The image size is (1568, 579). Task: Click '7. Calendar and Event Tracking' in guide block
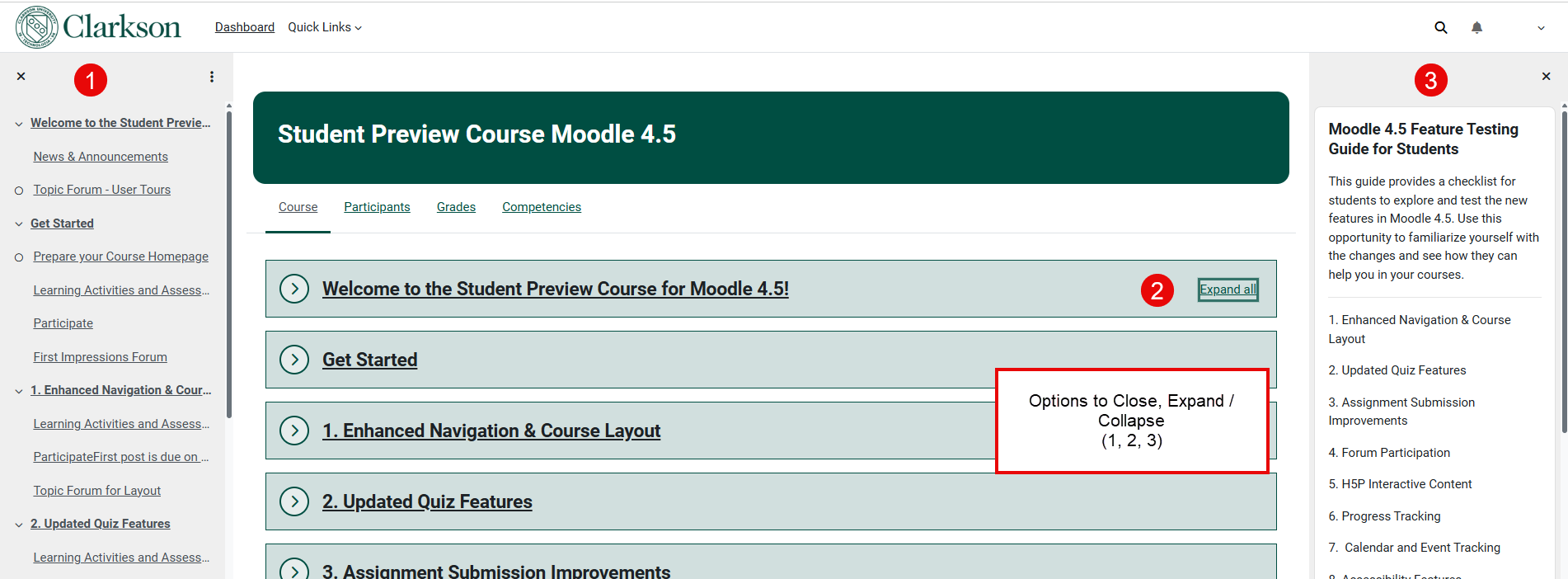pos(1414,548)
